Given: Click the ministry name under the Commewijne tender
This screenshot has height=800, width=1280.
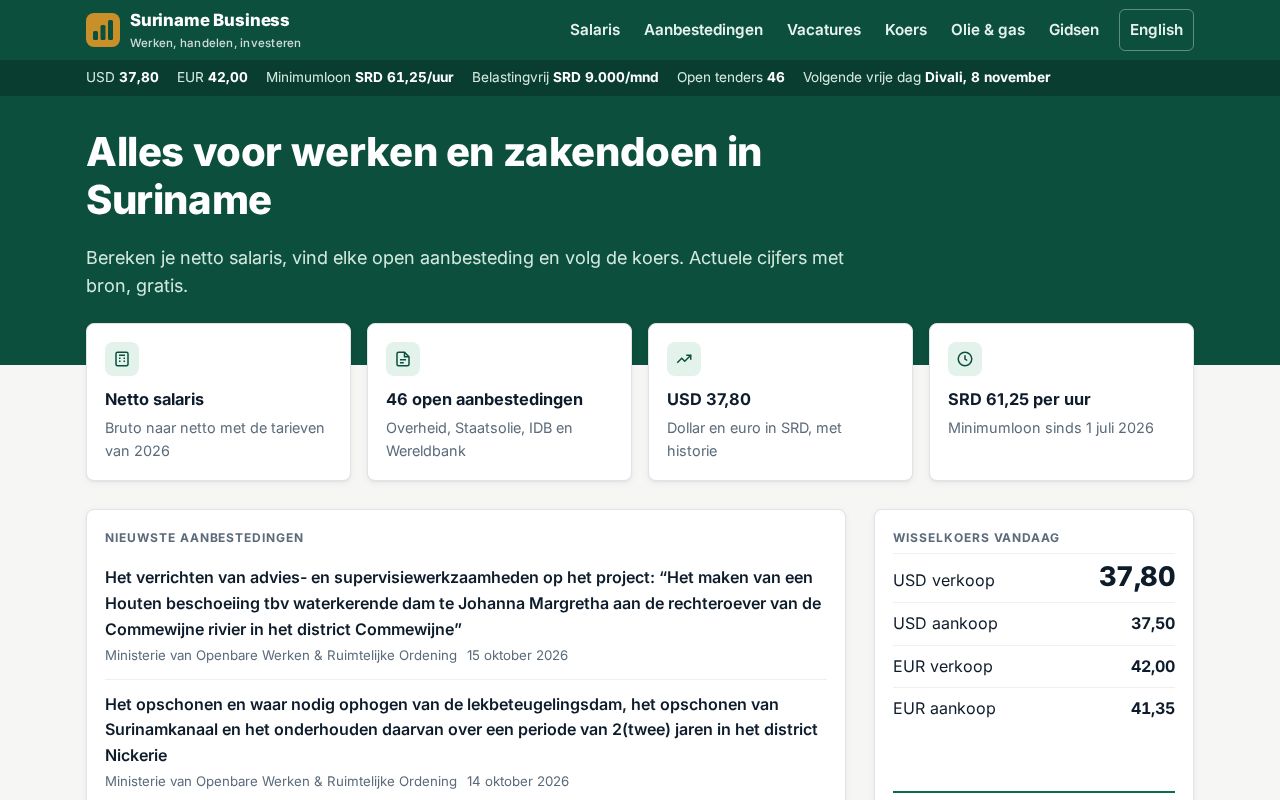Looking at the screenshot, I should tap(281, 655).
